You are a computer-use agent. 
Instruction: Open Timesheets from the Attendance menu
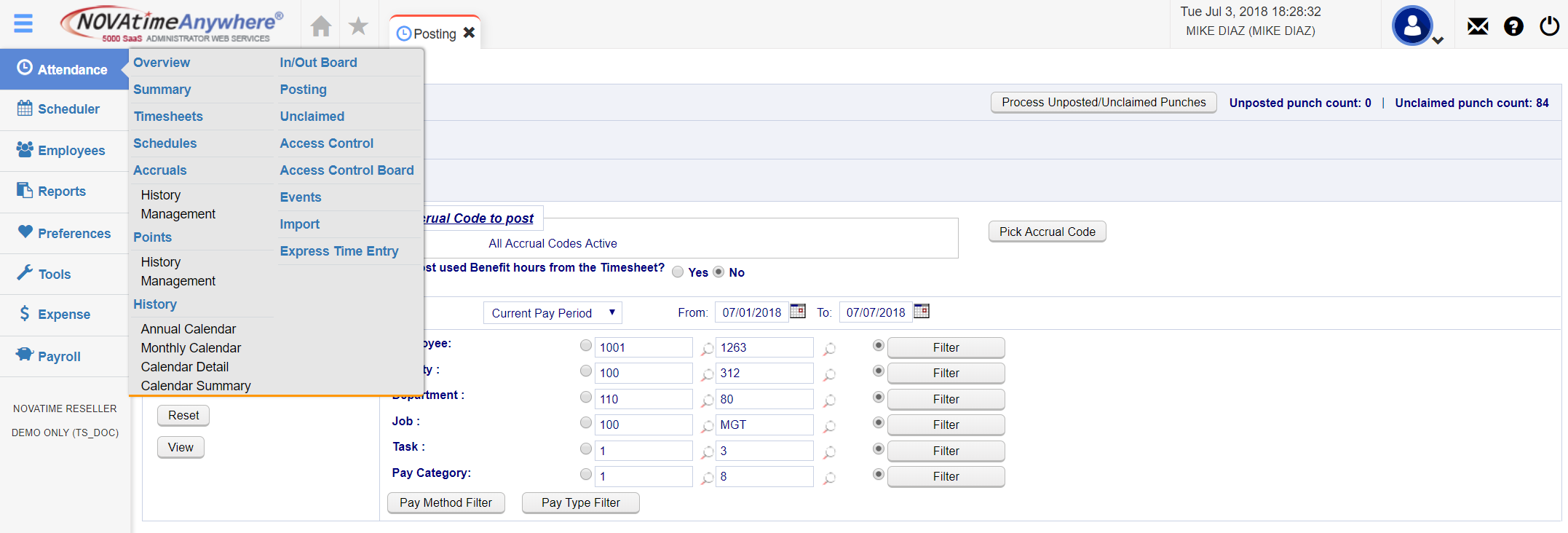click(x=168, y=117)
